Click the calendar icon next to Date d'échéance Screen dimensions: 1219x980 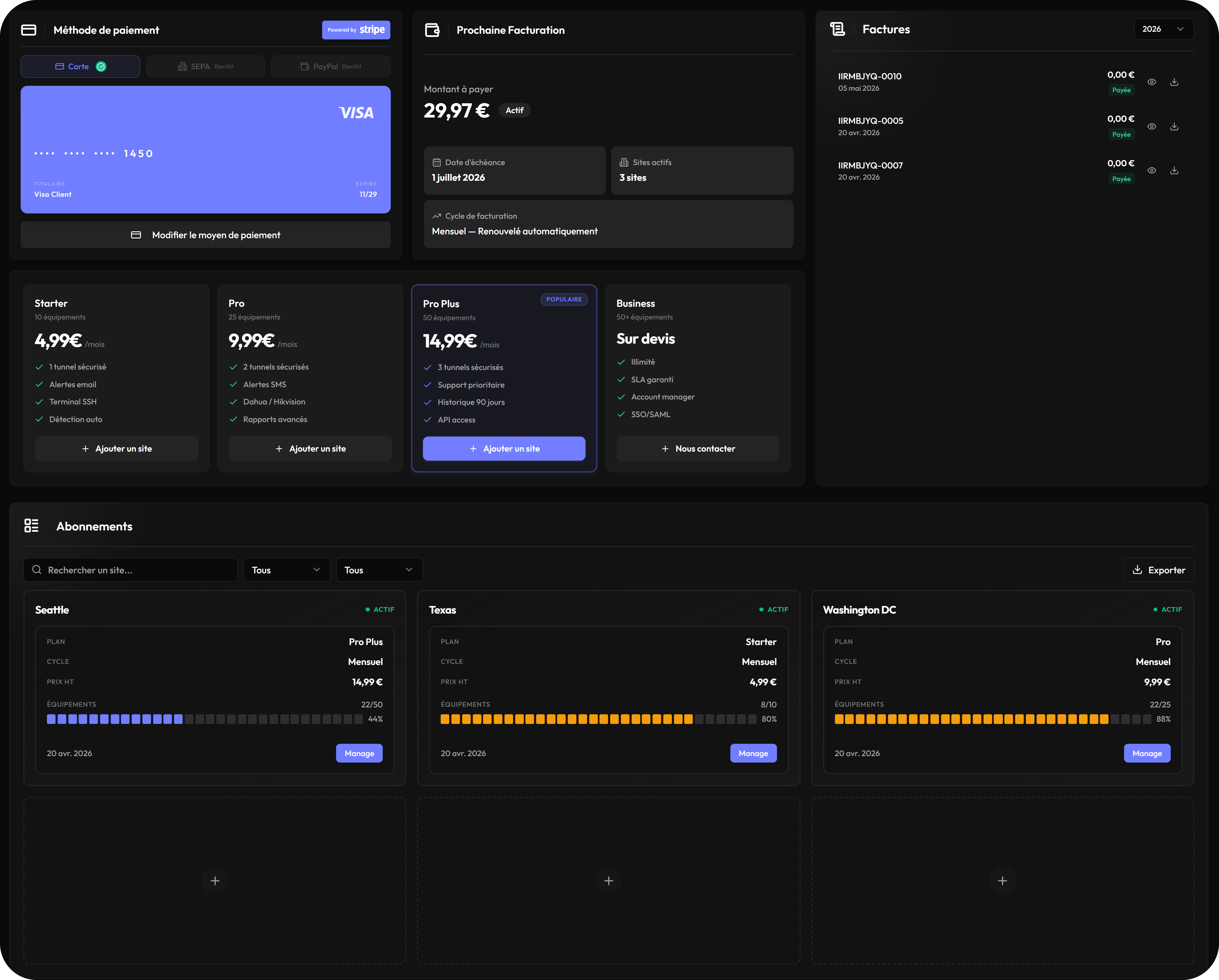pyautogui.click(x=437, y=163)
